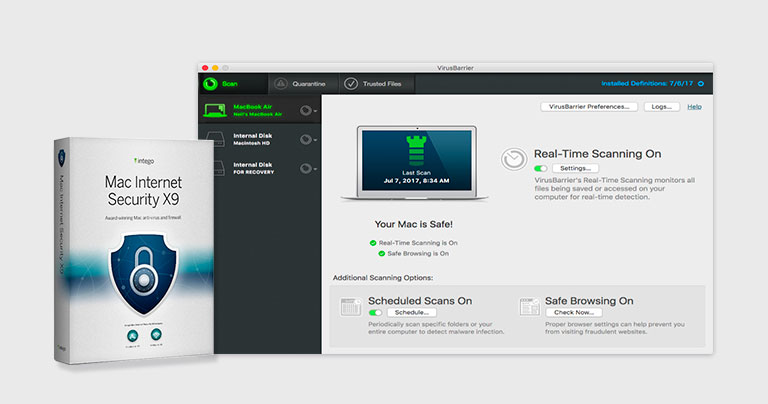Viewport: 768px width, 404px height.
Task: Close the VirusBarrier window
Action: coord(205,68)
